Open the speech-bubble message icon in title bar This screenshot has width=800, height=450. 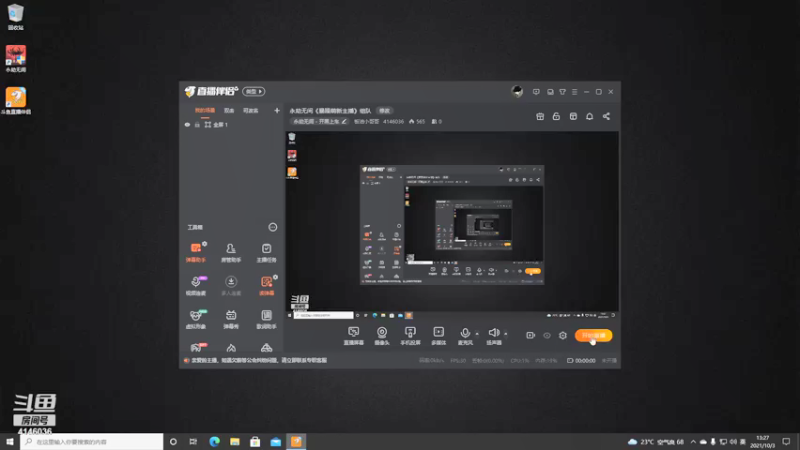click(536, 92)
